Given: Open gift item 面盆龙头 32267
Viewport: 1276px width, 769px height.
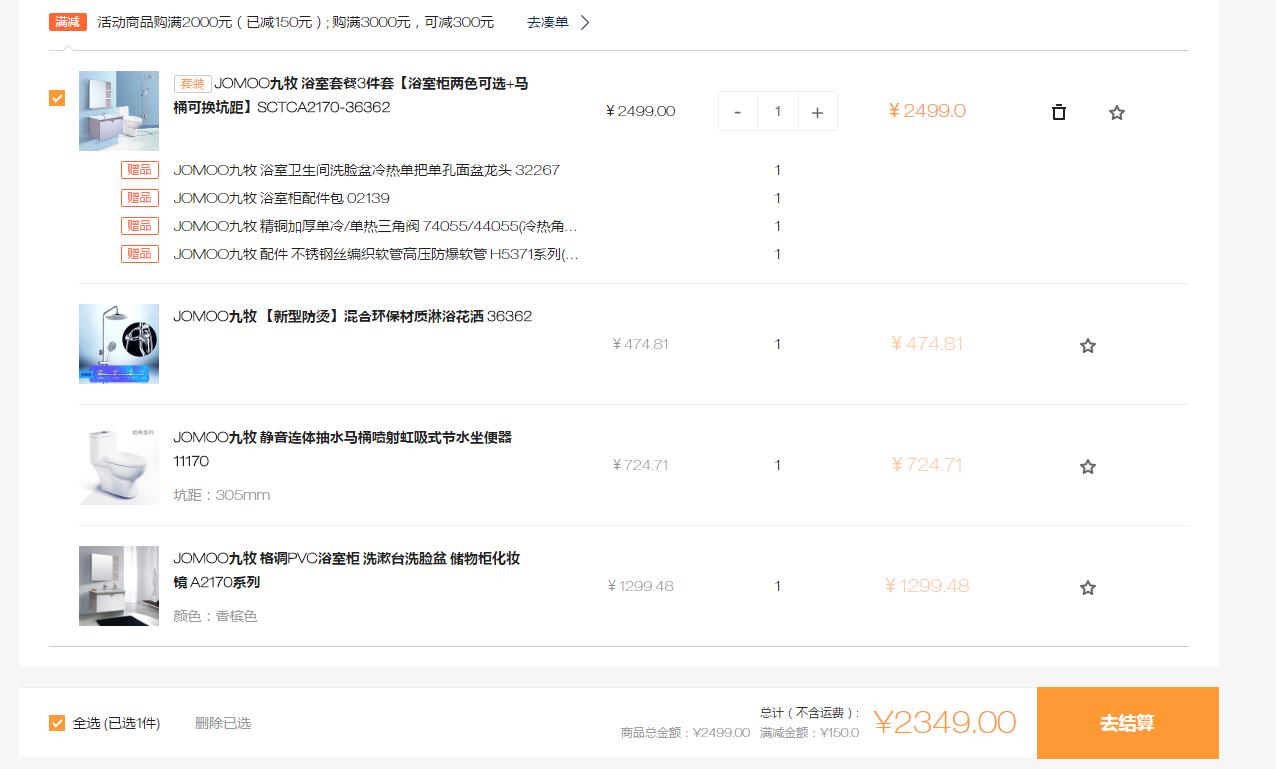Looking at the screenshot, I should click(x=366, y=170).
